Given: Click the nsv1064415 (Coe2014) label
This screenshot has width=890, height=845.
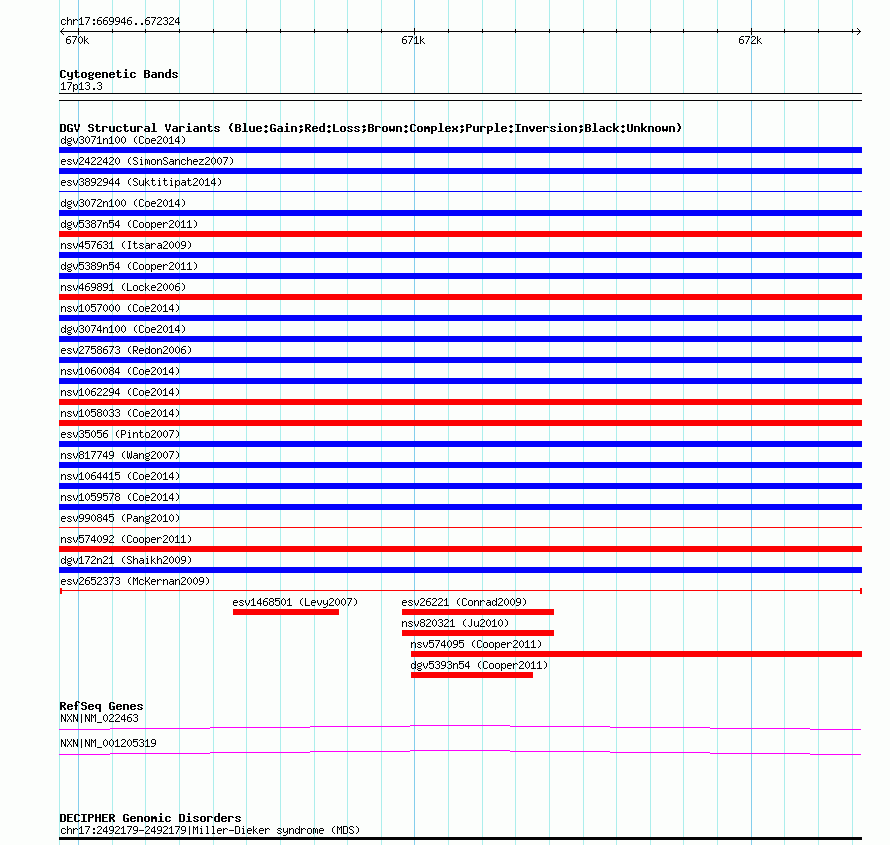Looking at the screenshot, I should click(120, 476).
